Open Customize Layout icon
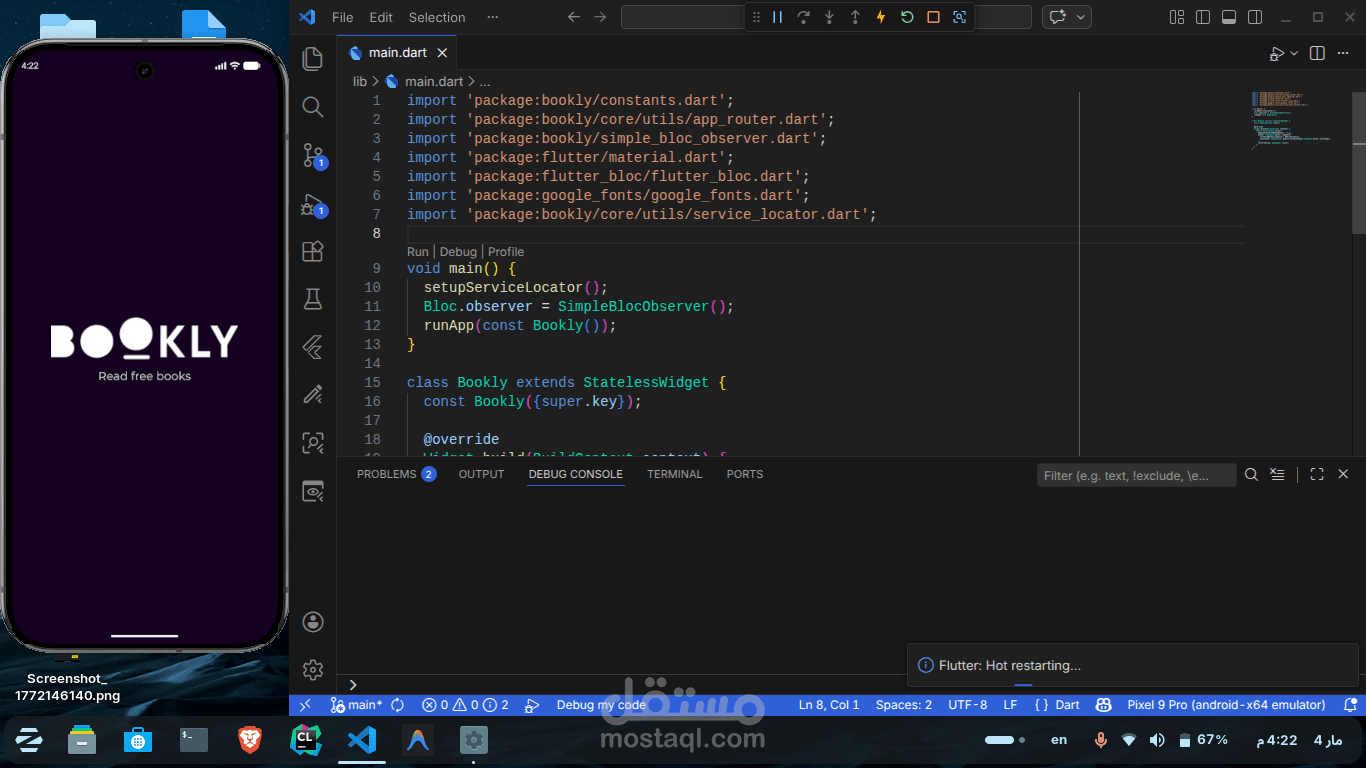The width and height of the screenshot is (1366, 768). pyautogui.click(x=1176, y=17)
